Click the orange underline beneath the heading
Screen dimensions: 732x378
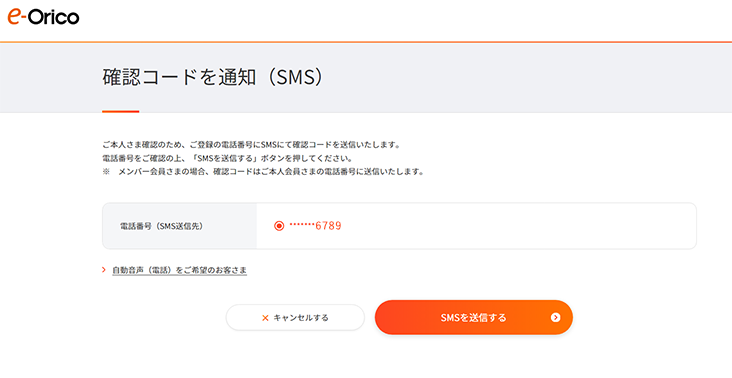[120, 112]
